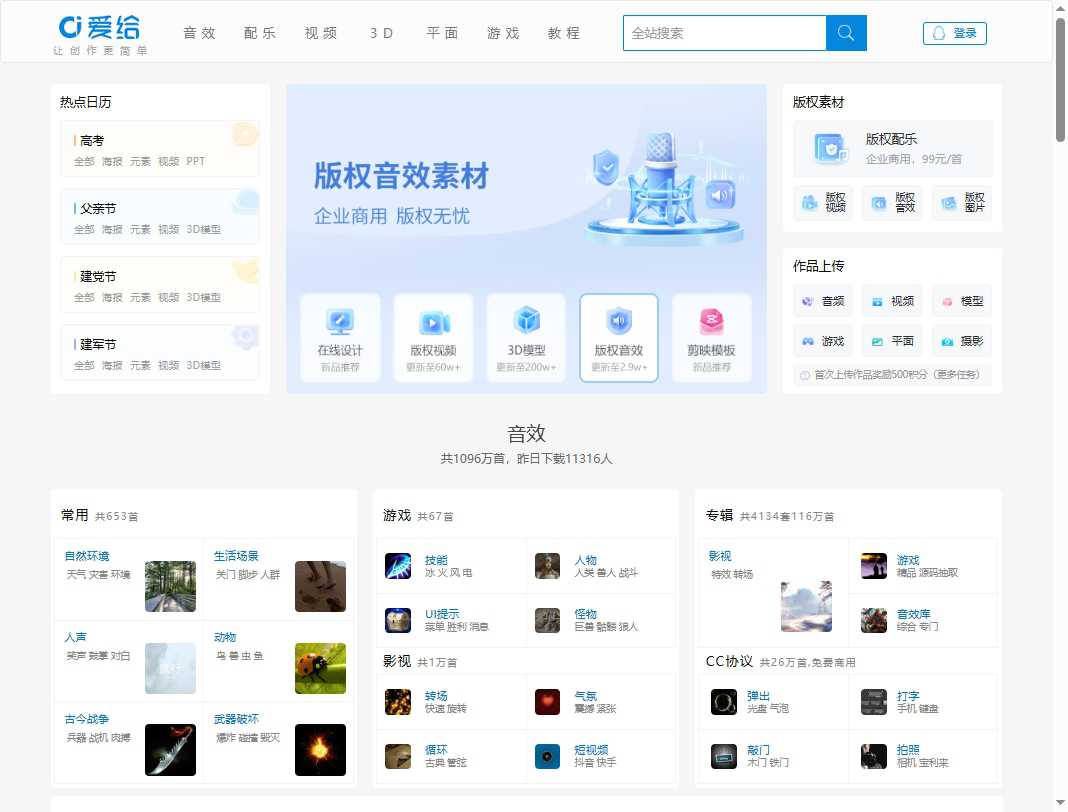Click the magnifier search icon
The width and height of the screenshot is (1068, 812).
pos(846,32)
